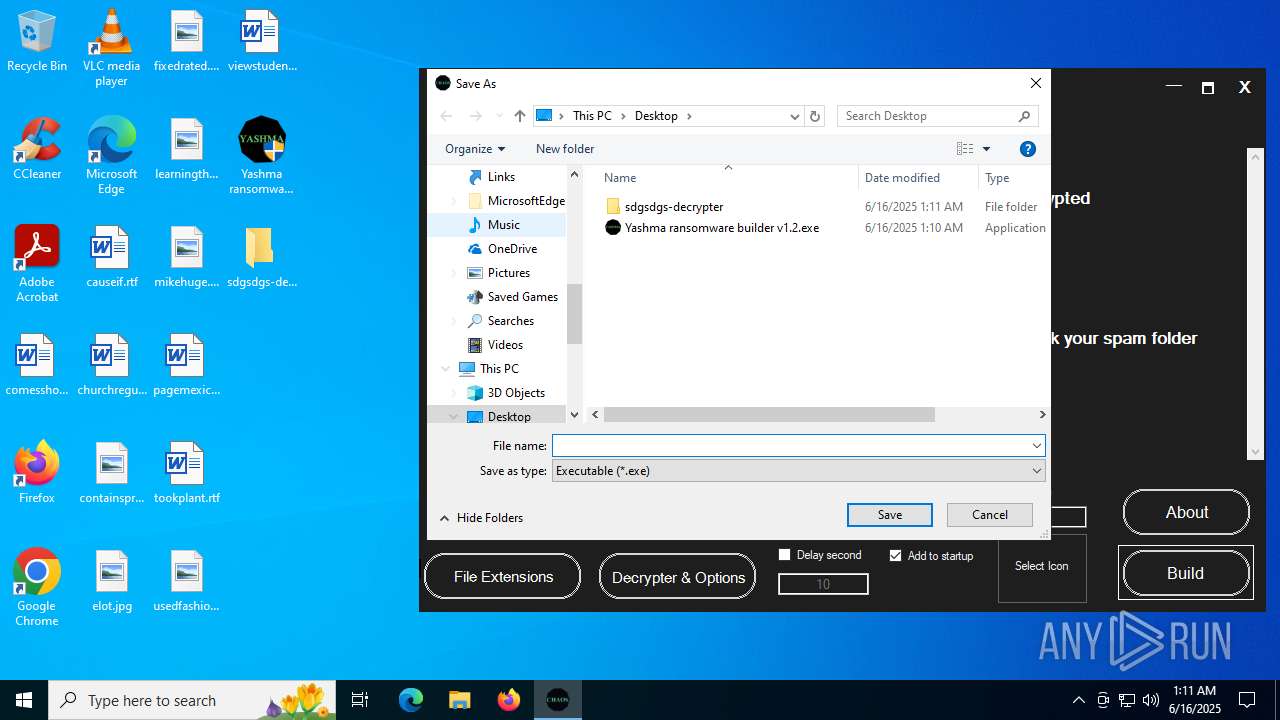
Task: Select sdgsdgs-de folder on desktop
Action: 262,257
